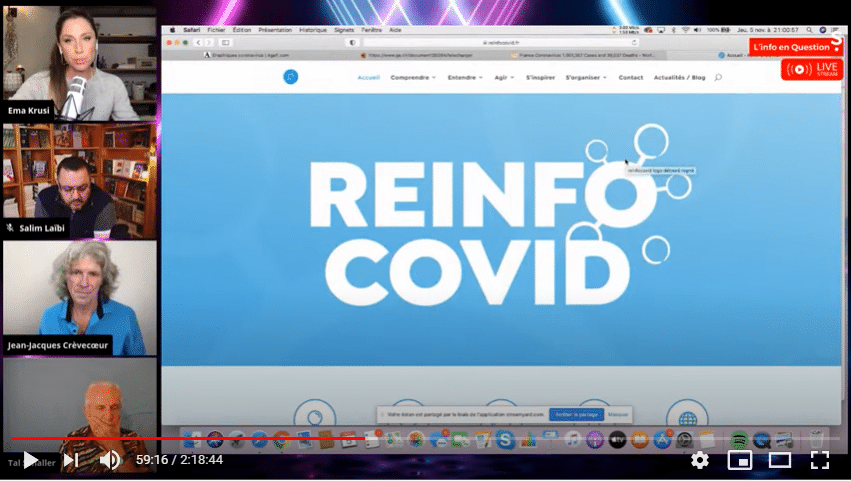Screen dimensions: 851x481
Task: Click the privacy shield icon beside the address bar
Action: 353,42
